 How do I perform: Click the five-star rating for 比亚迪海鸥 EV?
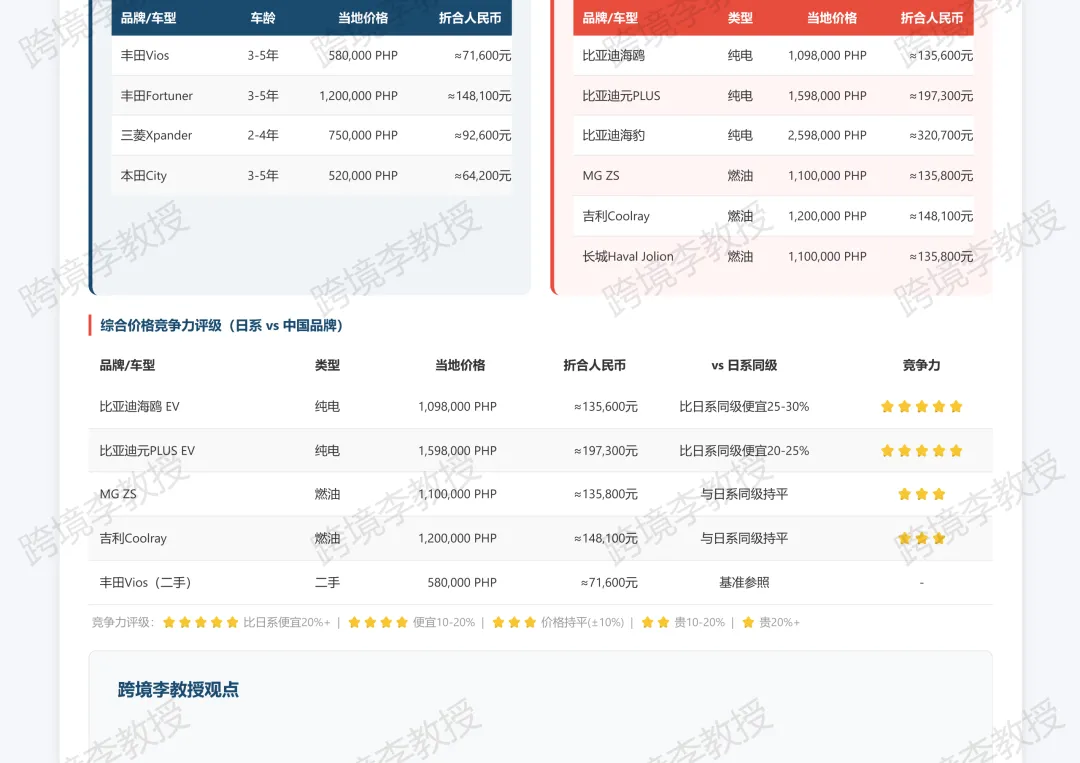(922, 406)
